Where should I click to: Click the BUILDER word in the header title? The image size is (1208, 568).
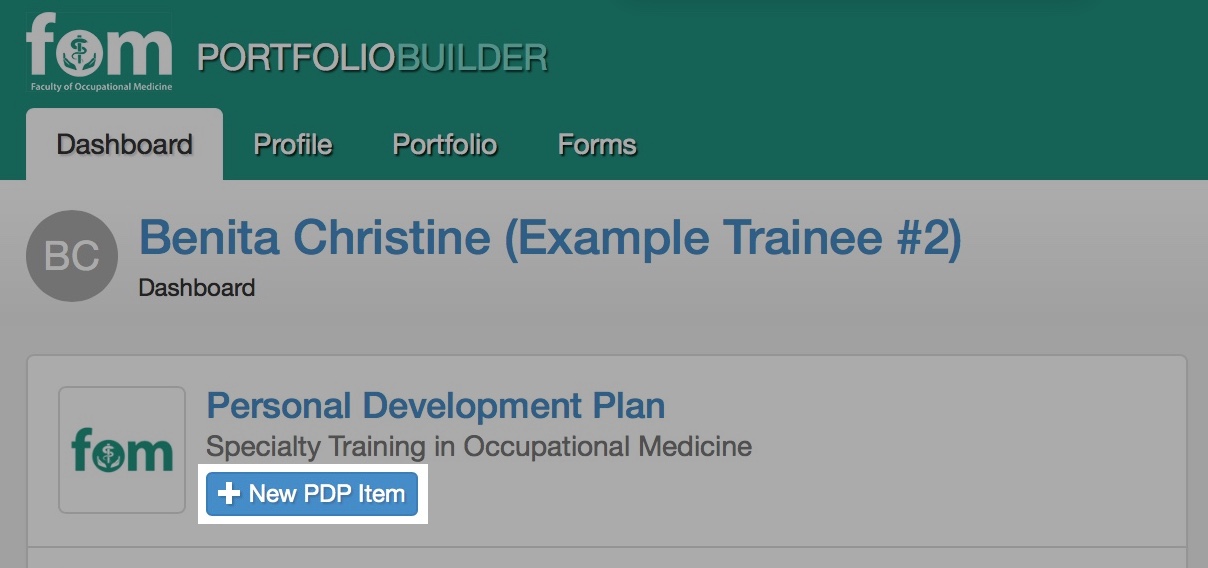coord(472,58)
